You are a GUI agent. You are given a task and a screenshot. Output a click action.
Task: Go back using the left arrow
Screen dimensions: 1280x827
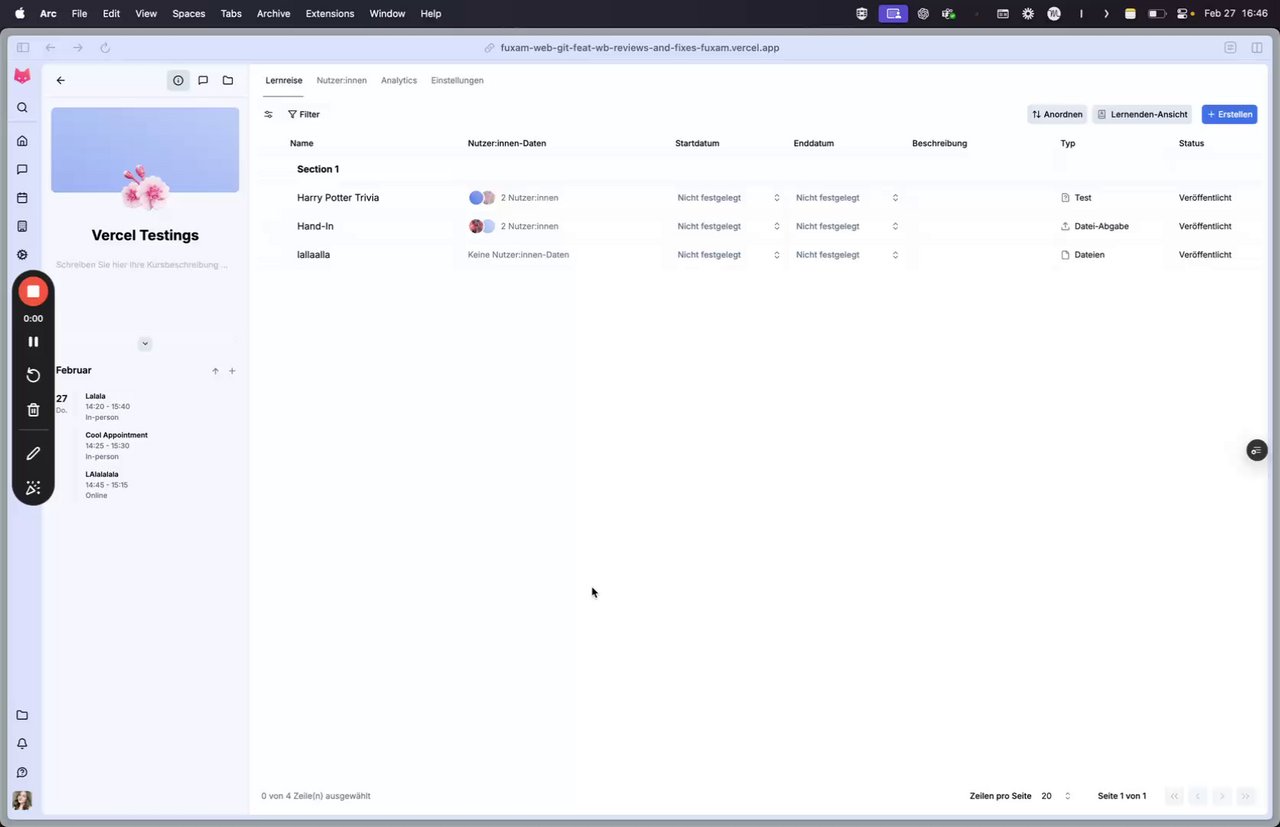coord(61,80)
